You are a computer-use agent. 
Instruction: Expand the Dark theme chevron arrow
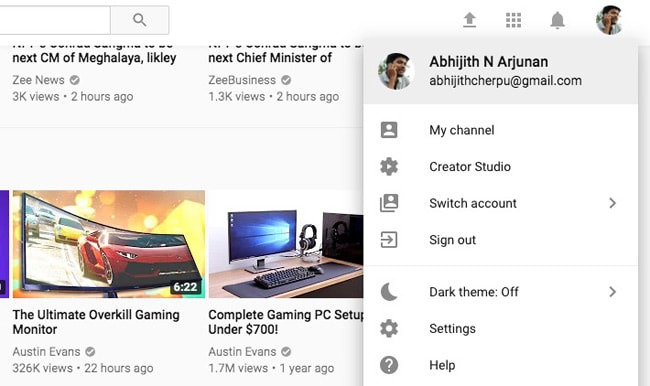click(612, 292)
